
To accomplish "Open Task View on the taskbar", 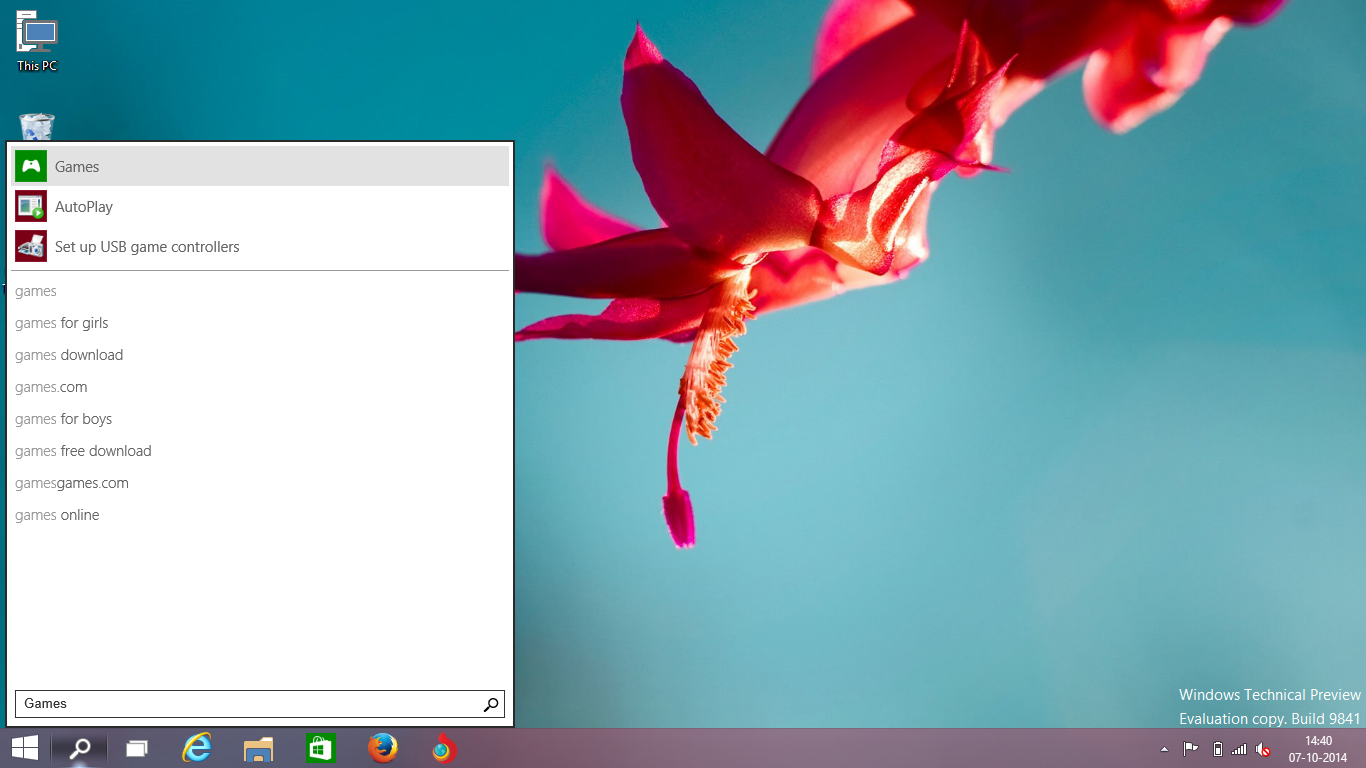I will pyautogui.click(x=137, y=748).
